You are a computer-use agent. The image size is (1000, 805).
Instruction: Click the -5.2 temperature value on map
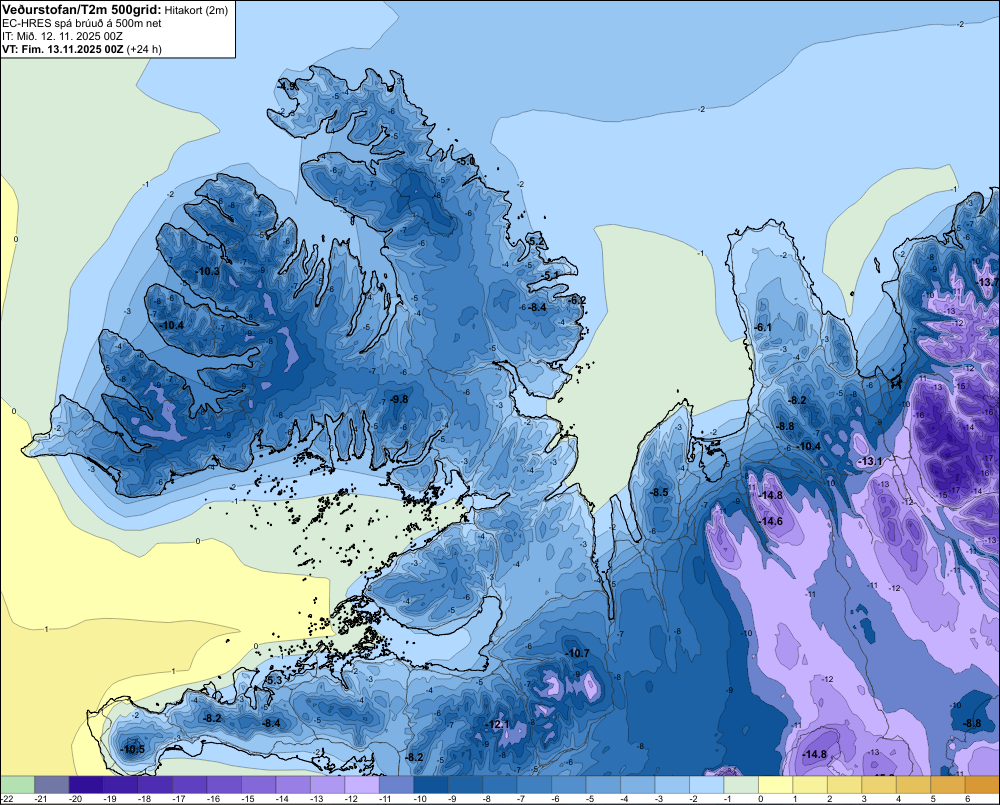click(x=537, y=241)
